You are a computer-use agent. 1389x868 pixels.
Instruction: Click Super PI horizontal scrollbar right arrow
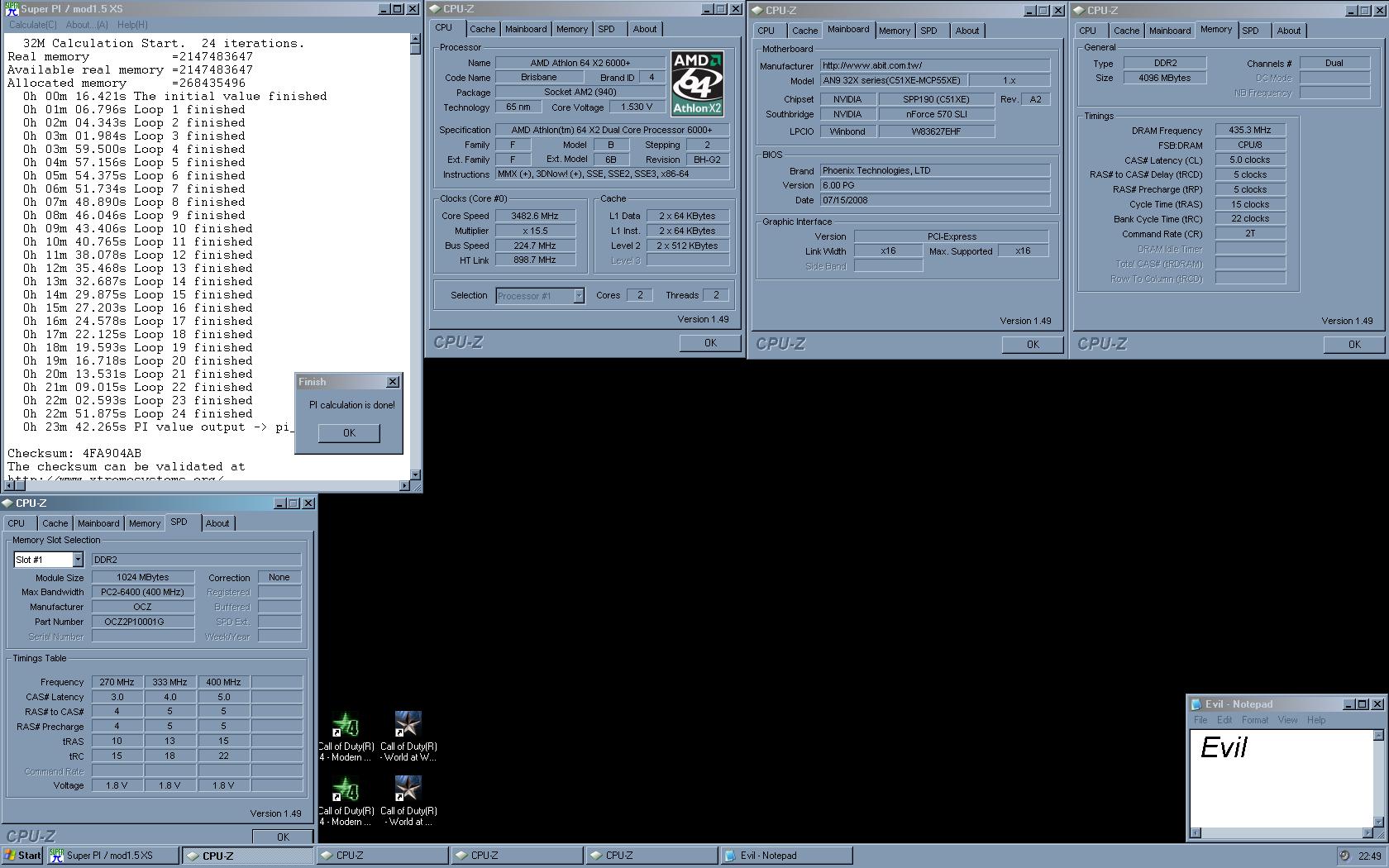(x=404, y=485)
